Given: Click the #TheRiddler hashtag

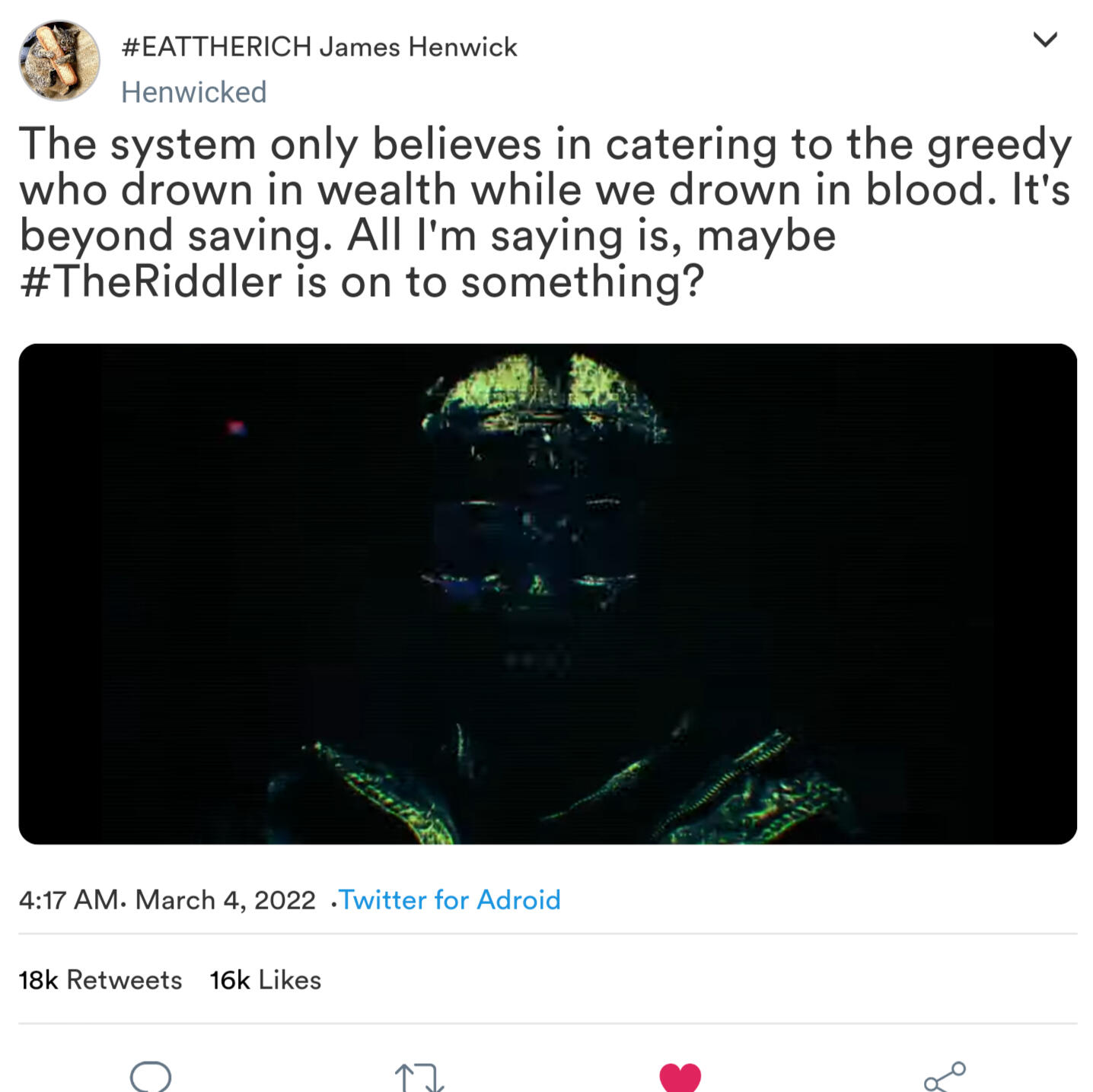Looking at the screenshot, I should click(x=151, y=282).
